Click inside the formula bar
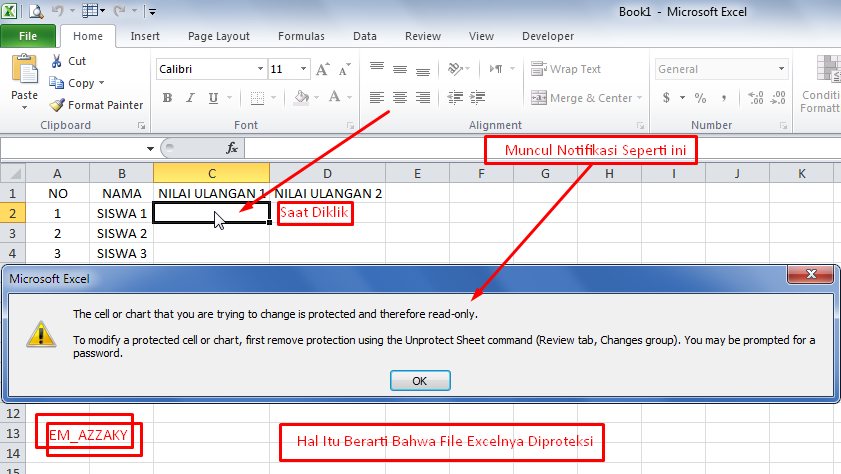The width and height of the screenshot is (841, 474). [x=542, y=149]
